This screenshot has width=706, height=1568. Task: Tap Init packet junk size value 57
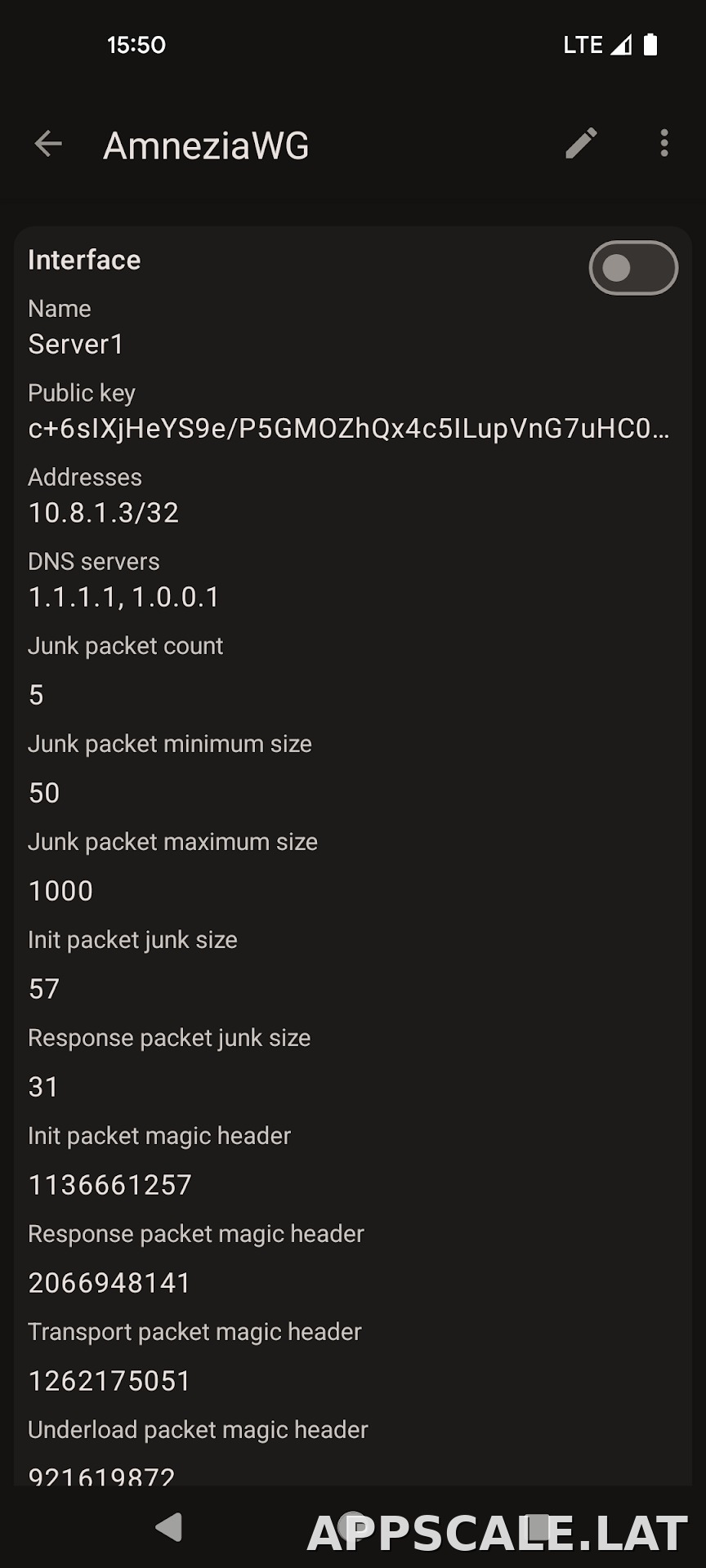[x=44, y=989]
